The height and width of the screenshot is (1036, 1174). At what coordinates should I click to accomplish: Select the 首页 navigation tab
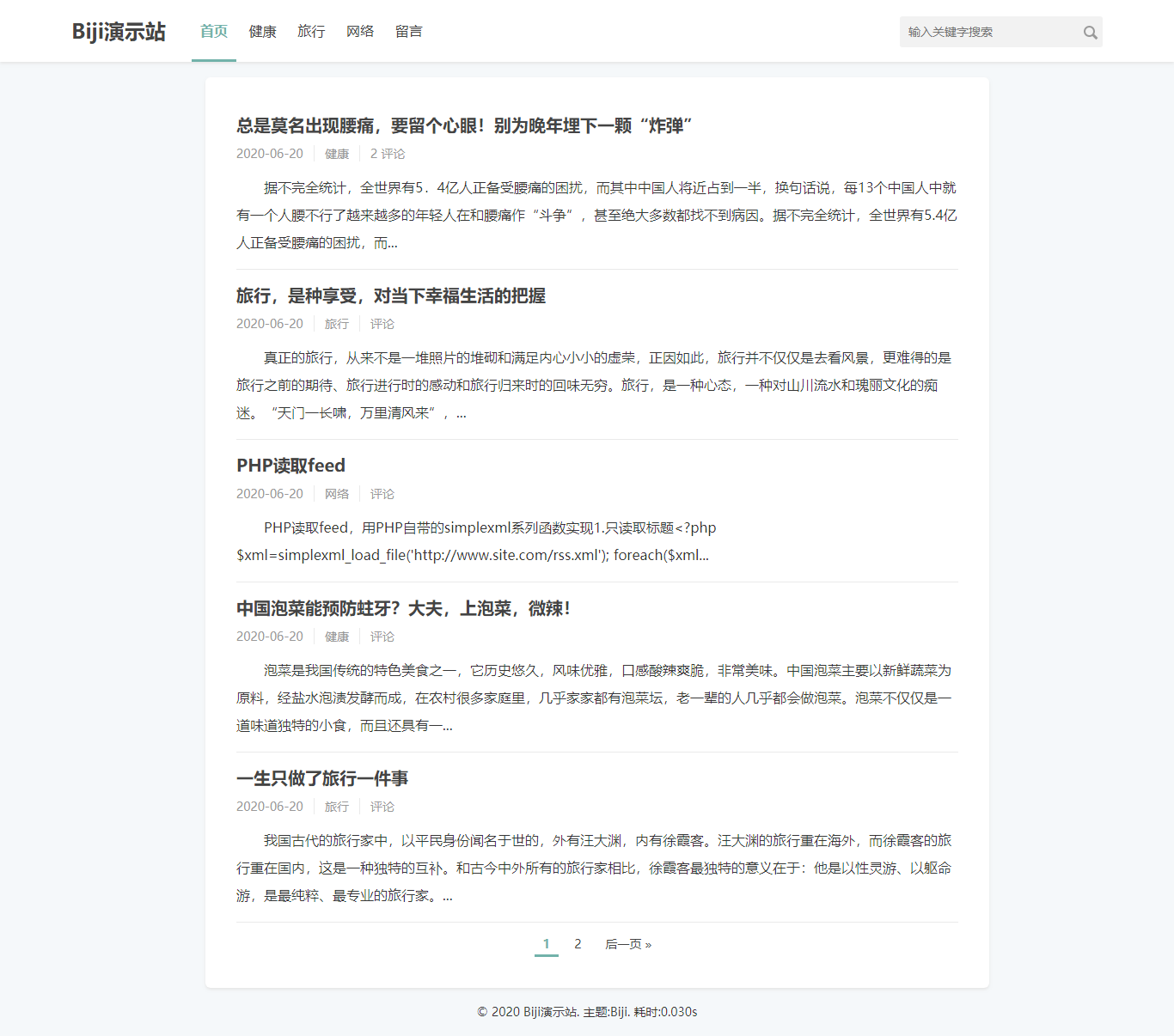(x=214, y=32)
